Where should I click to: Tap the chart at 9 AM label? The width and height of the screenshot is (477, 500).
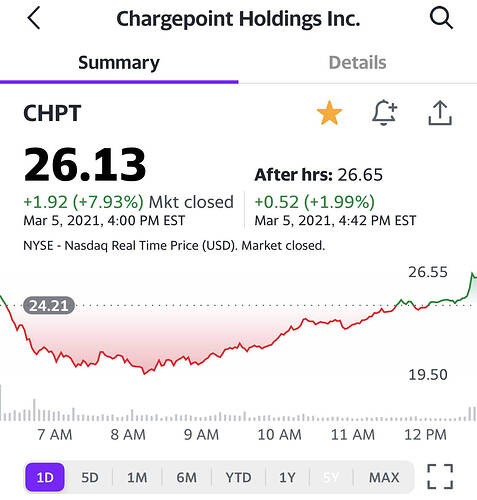[x=201, y=435]
